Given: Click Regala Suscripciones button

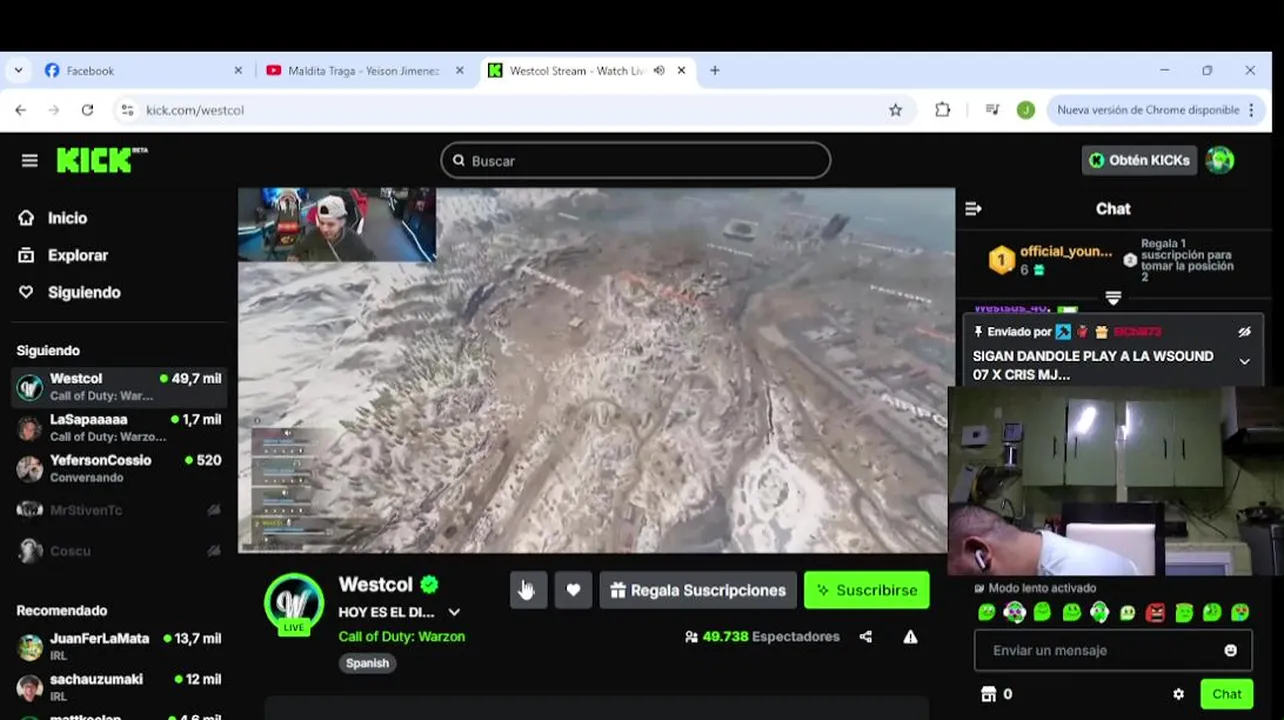Looking at the screenshot, I should (x=698, y=590).
